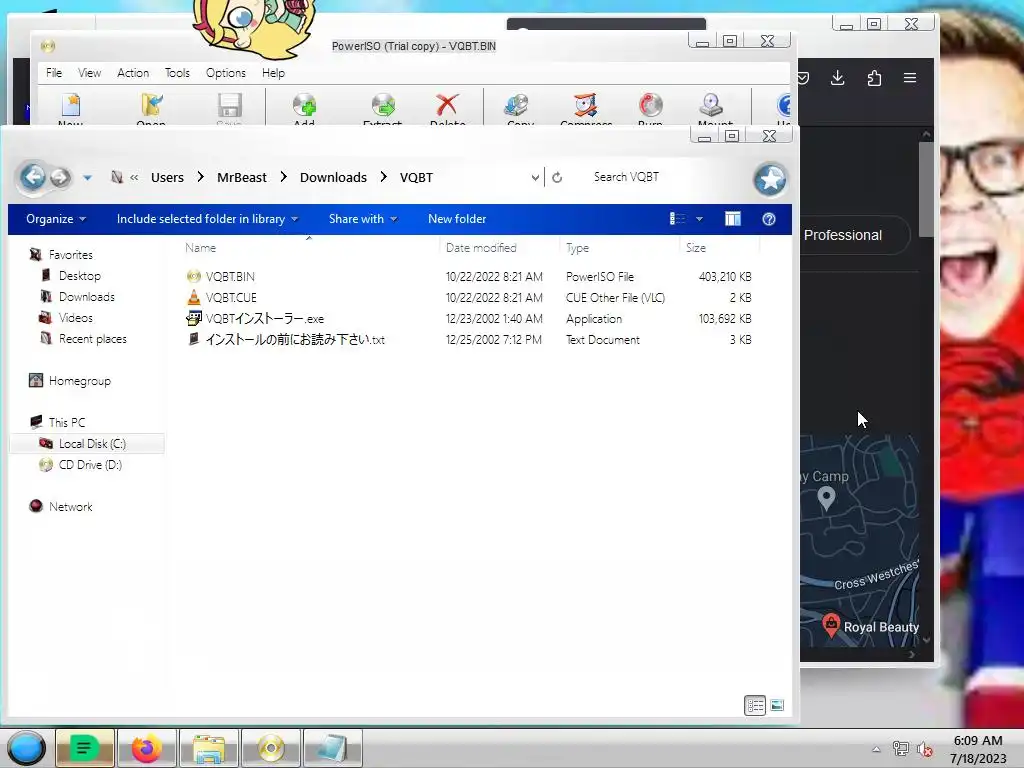Viewport: 1024px width, 768px height.
Task: Sort files by Size column
Action: [696, 248]
